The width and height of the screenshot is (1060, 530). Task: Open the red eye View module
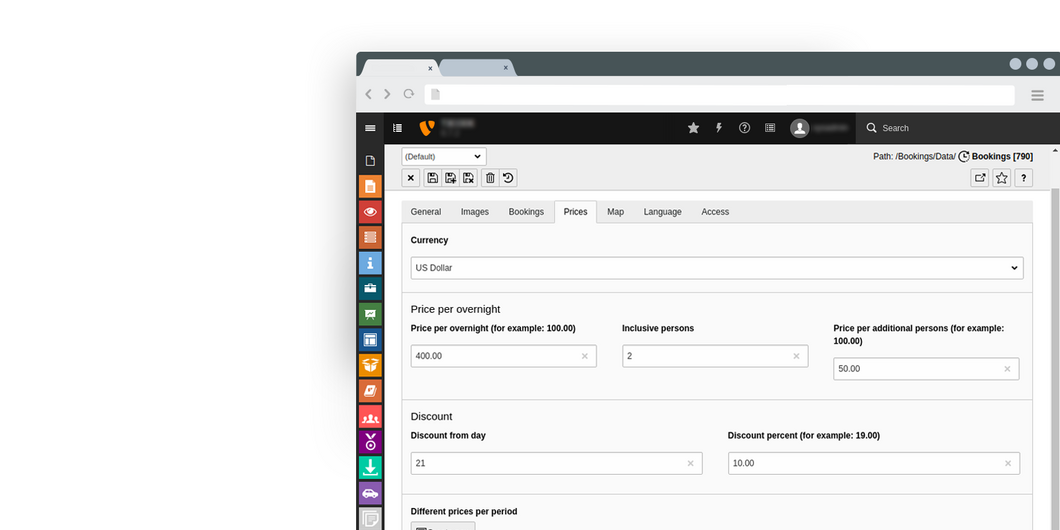point(370,212)
